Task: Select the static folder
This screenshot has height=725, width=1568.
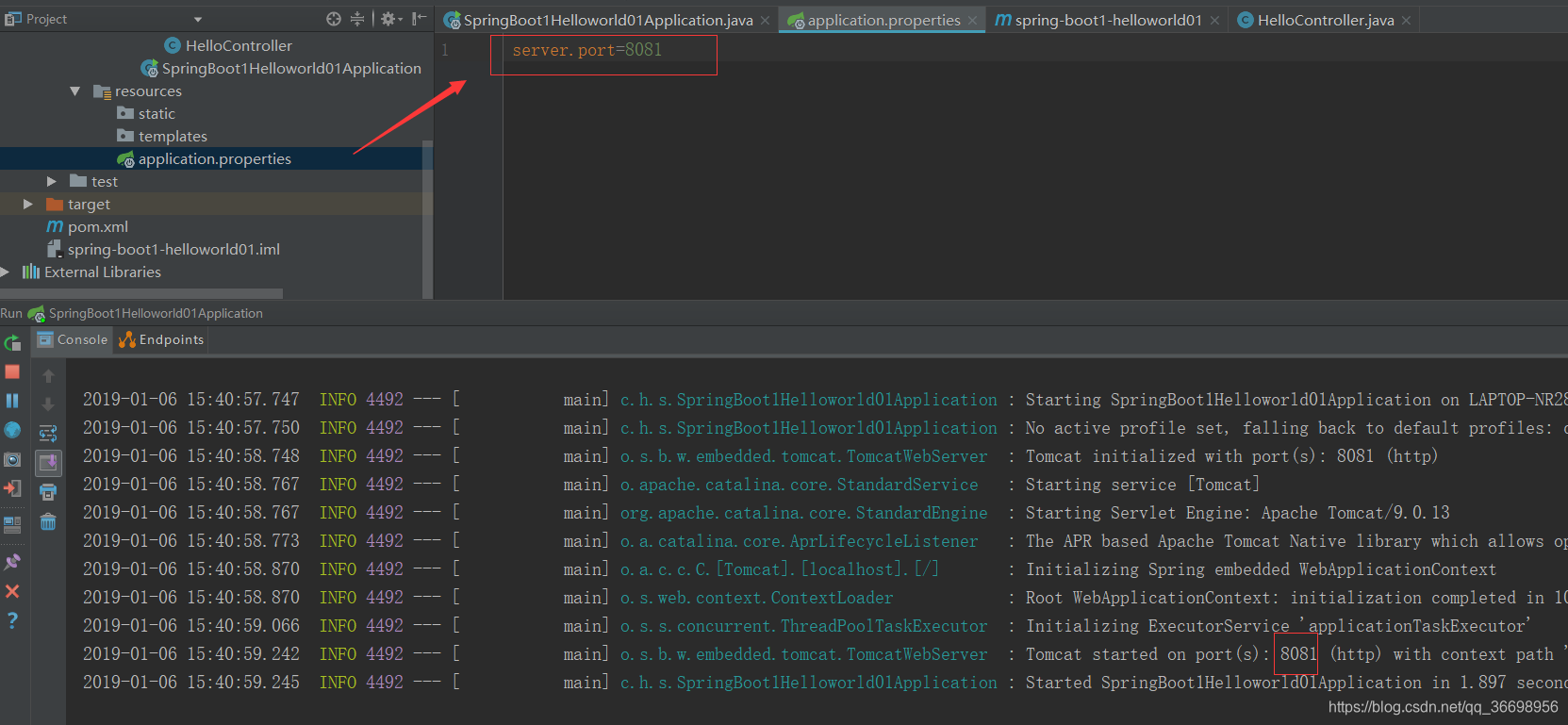Action: pyautogui.click(x=146, y=113)
